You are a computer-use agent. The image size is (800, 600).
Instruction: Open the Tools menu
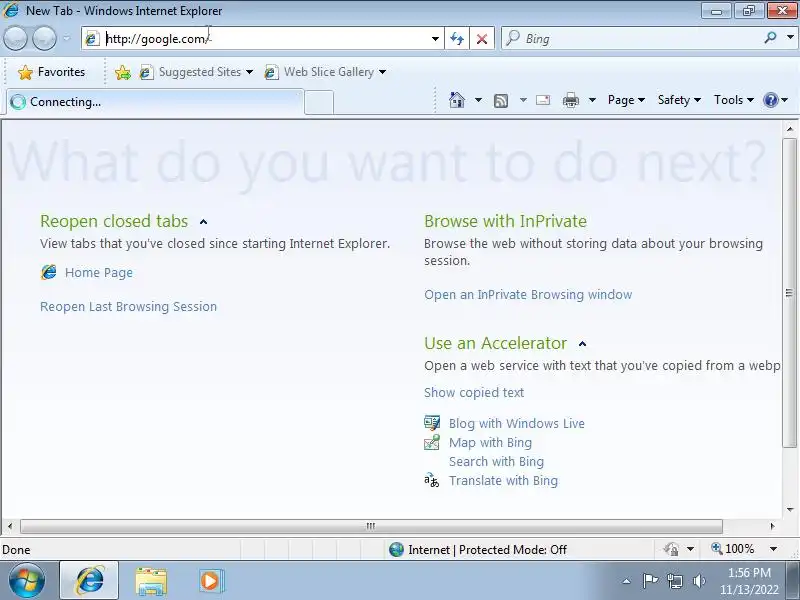pos(734,100)
